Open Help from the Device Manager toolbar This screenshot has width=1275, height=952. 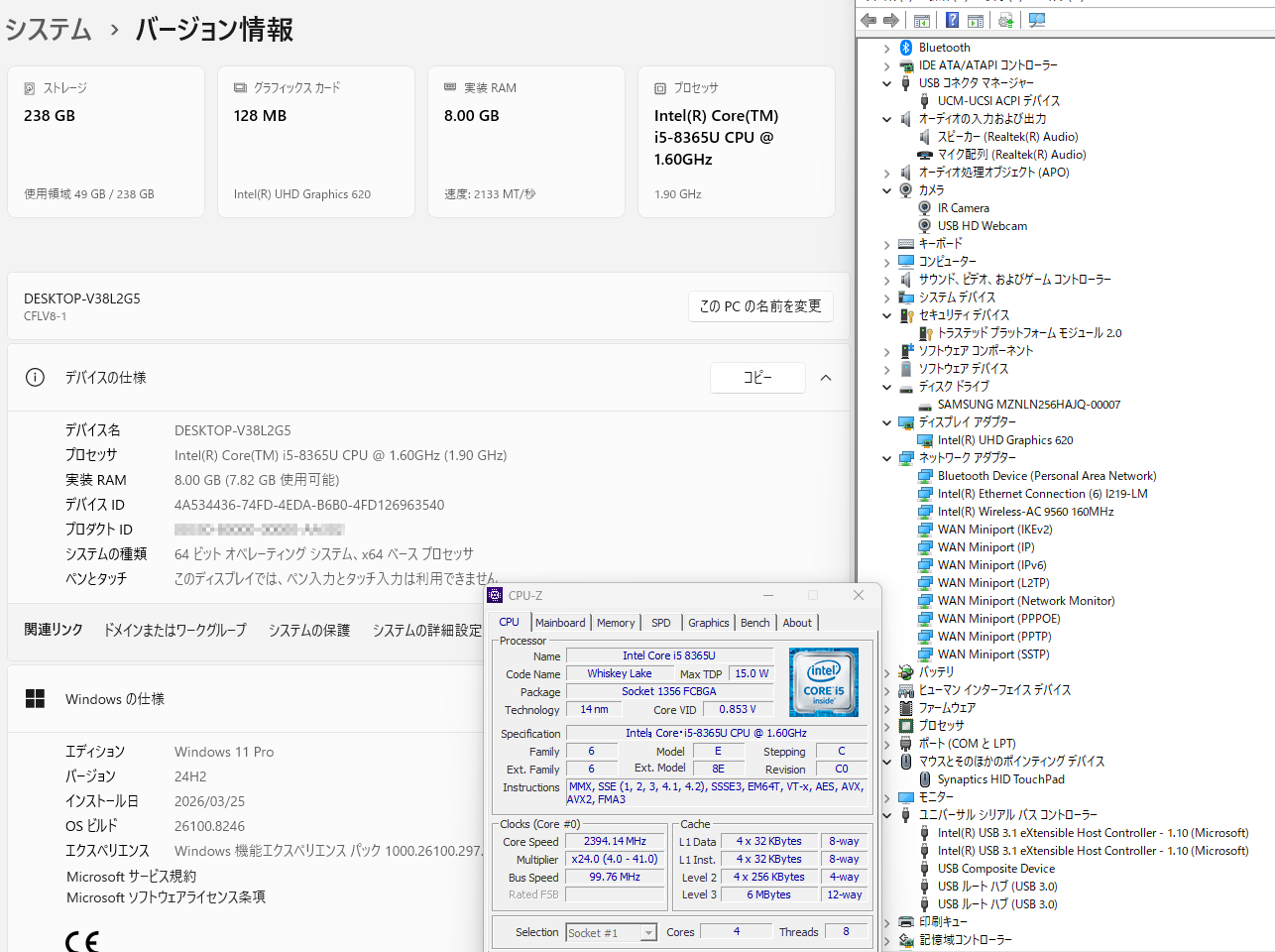[x=952, y=20]
